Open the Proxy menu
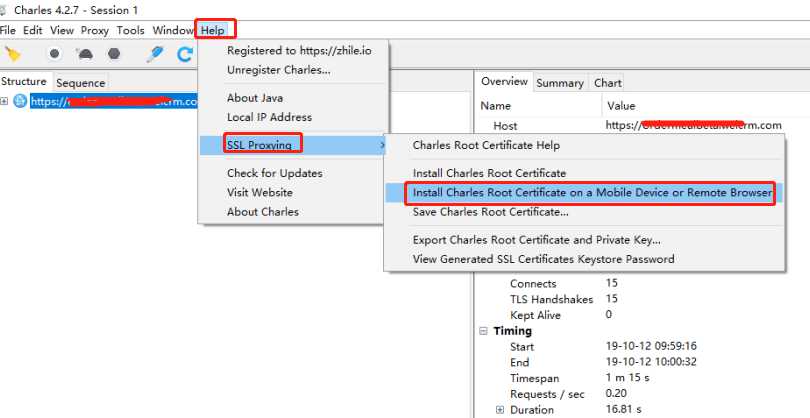810x418 pixels. pos(95,30)
